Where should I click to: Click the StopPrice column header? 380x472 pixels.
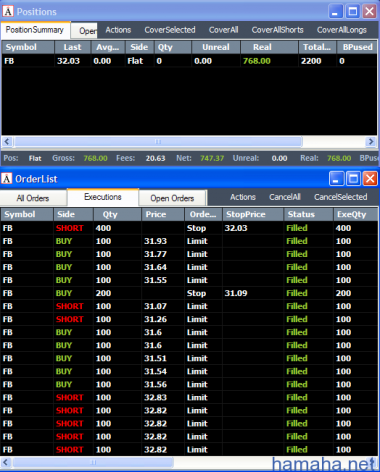pos(253,214)
